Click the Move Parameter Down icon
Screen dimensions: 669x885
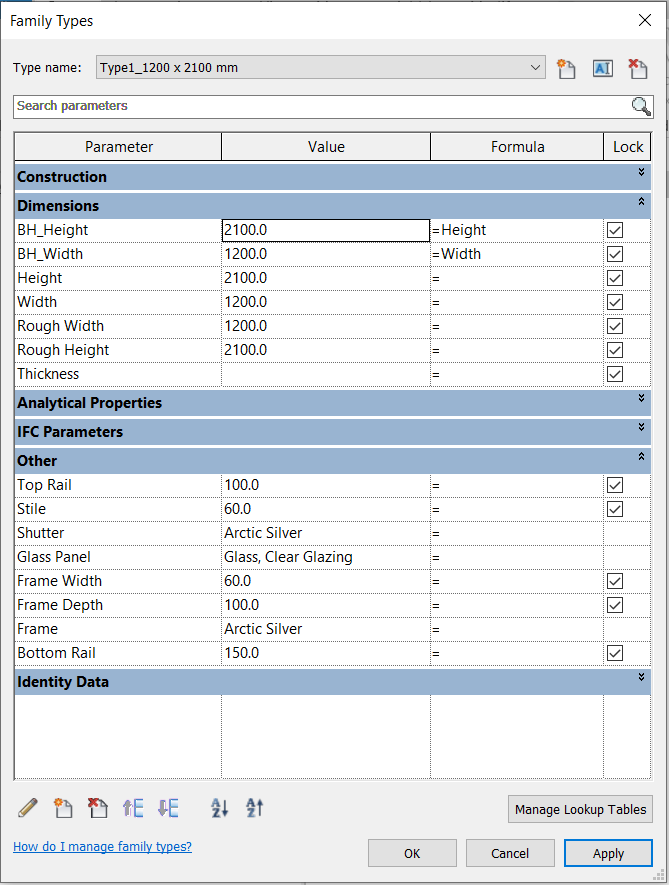tap(168, 808)
